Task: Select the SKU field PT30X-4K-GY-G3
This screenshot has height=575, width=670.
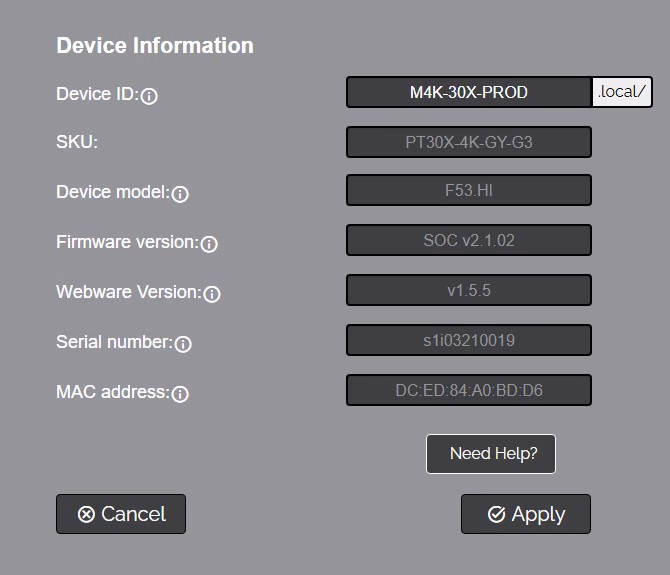Action: tap(469, 142)
